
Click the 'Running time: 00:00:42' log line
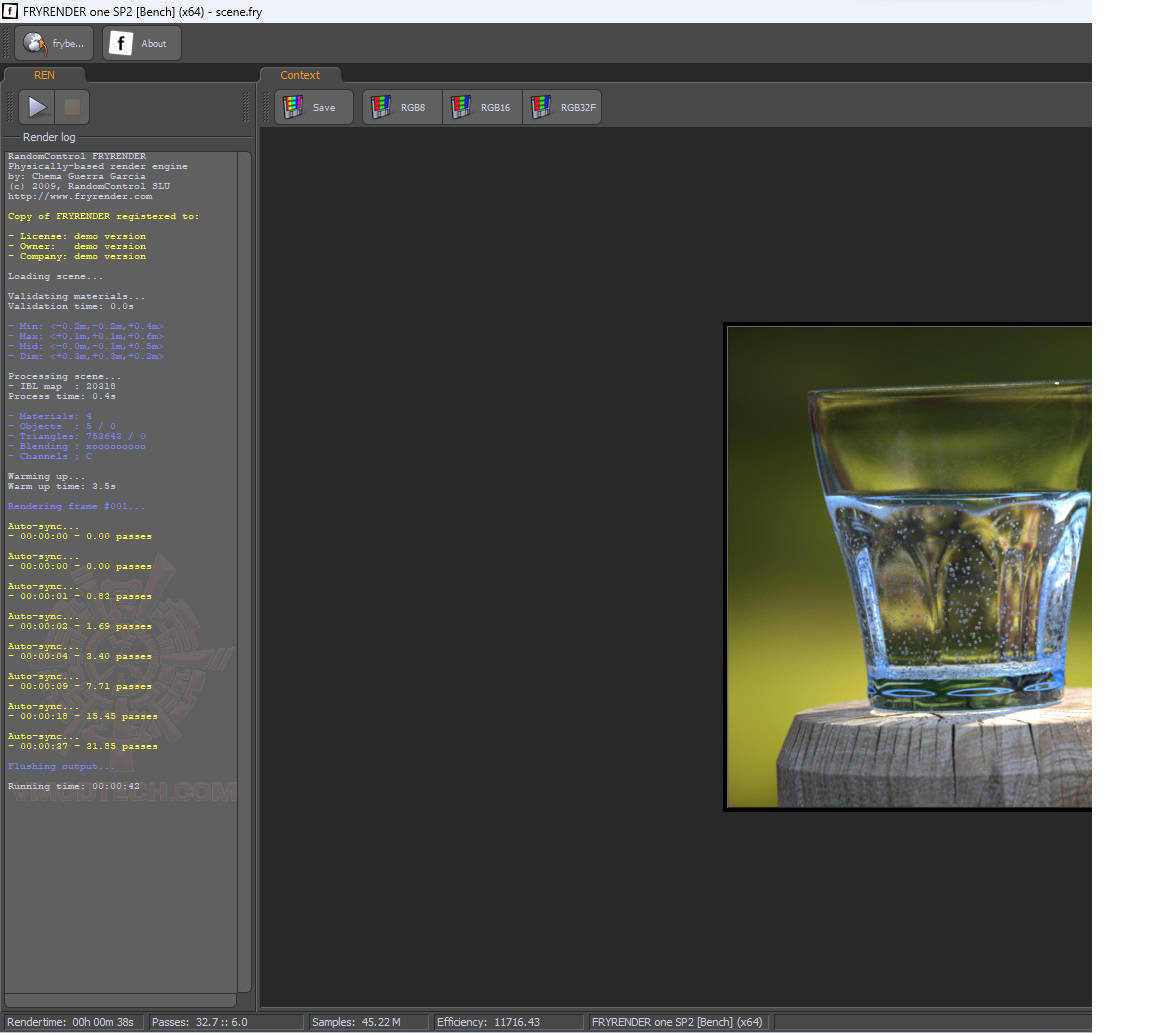[x=73, y=786]
